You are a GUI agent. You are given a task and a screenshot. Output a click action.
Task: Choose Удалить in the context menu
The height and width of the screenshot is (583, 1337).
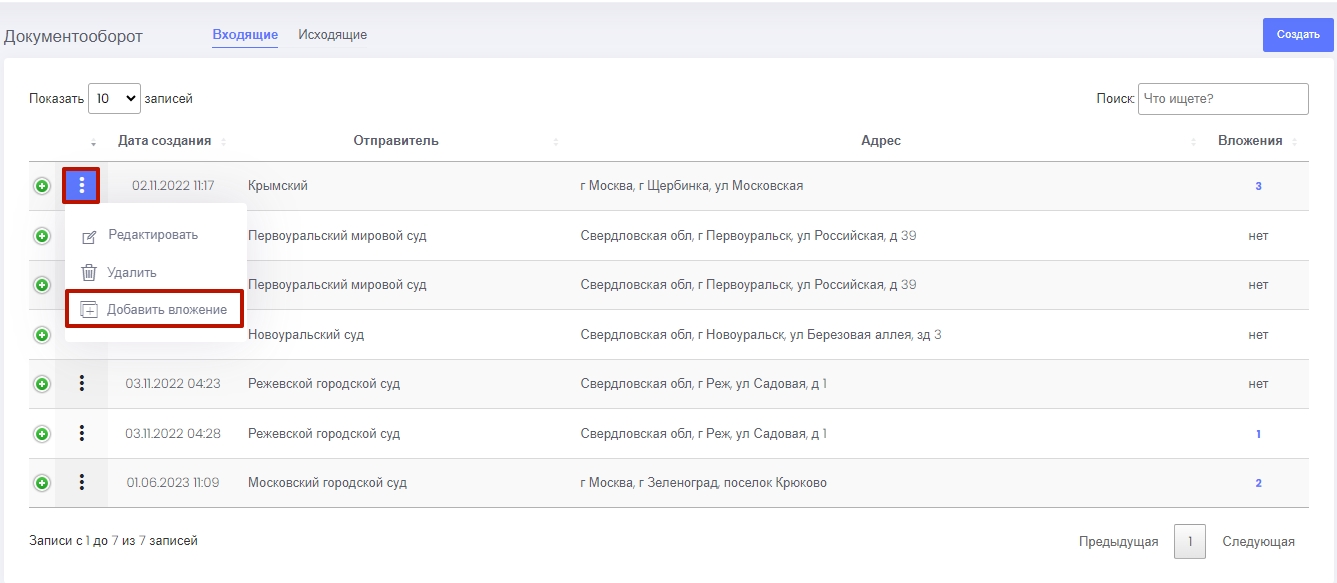coord(132,272)
